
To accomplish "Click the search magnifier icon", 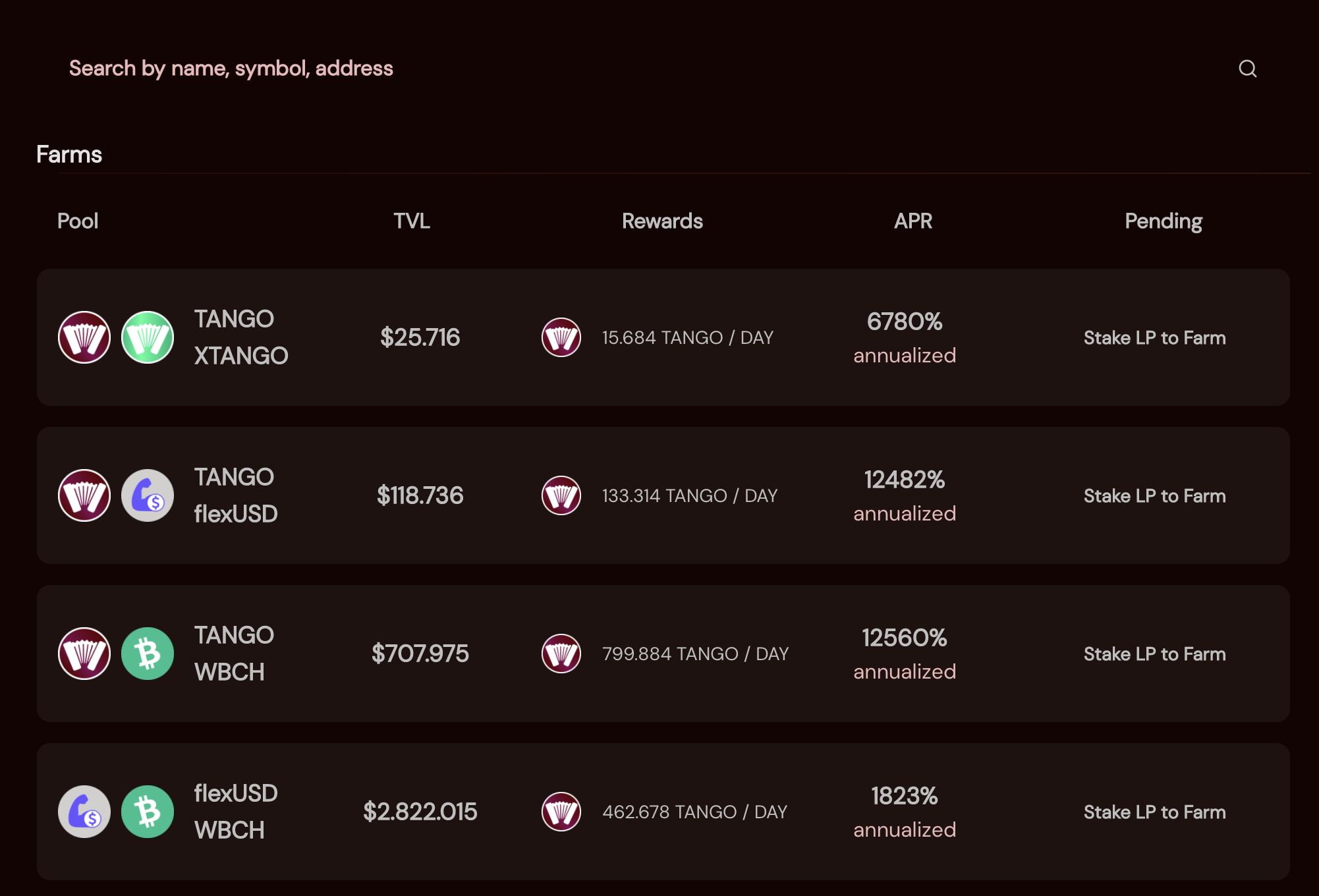I will click(1247, 69).
